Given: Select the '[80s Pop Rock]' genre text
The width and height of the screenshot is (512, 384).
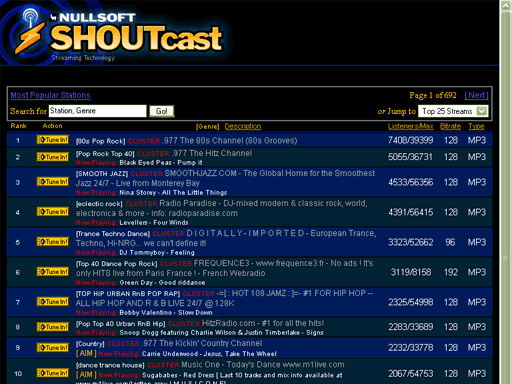Looking at the screenshot, I should (101, 141).
